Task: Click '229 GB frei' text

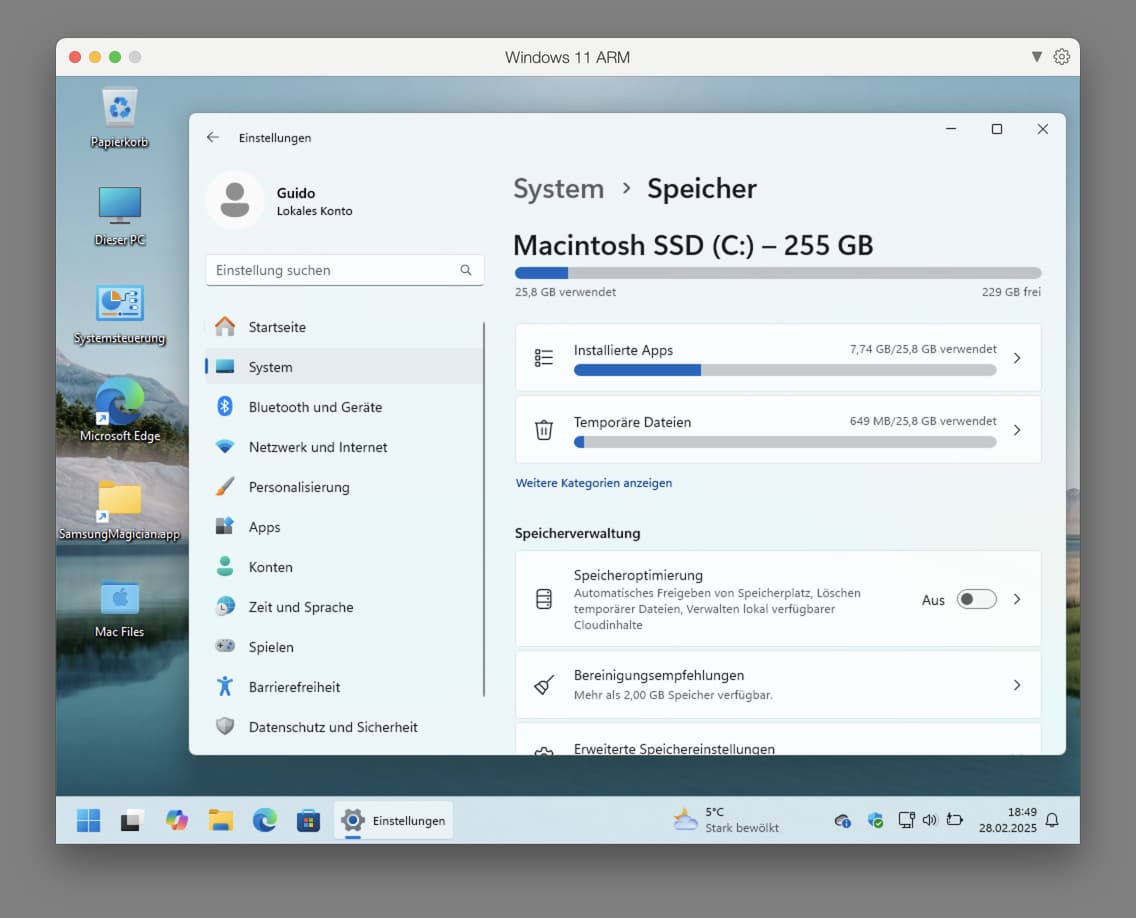Action: tap(1011, 292)
